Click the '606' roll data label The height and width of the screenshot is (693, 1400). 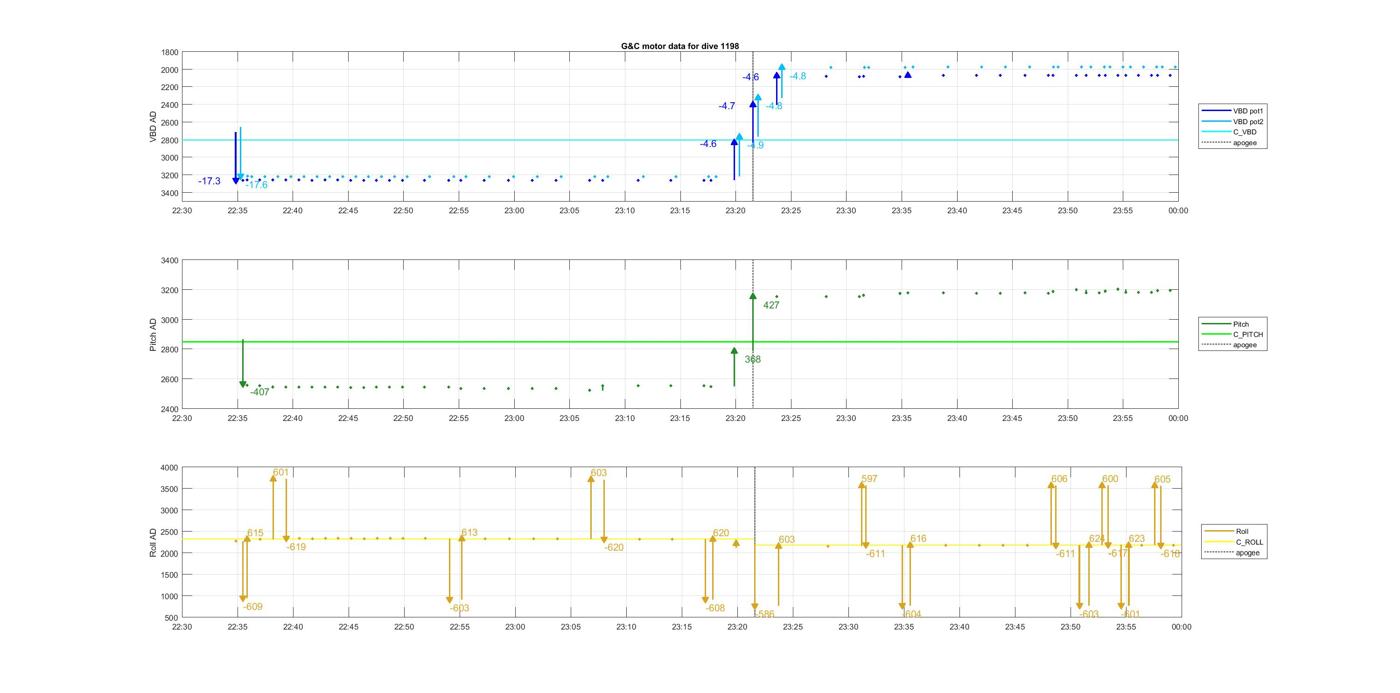(x=1059, y=479)
